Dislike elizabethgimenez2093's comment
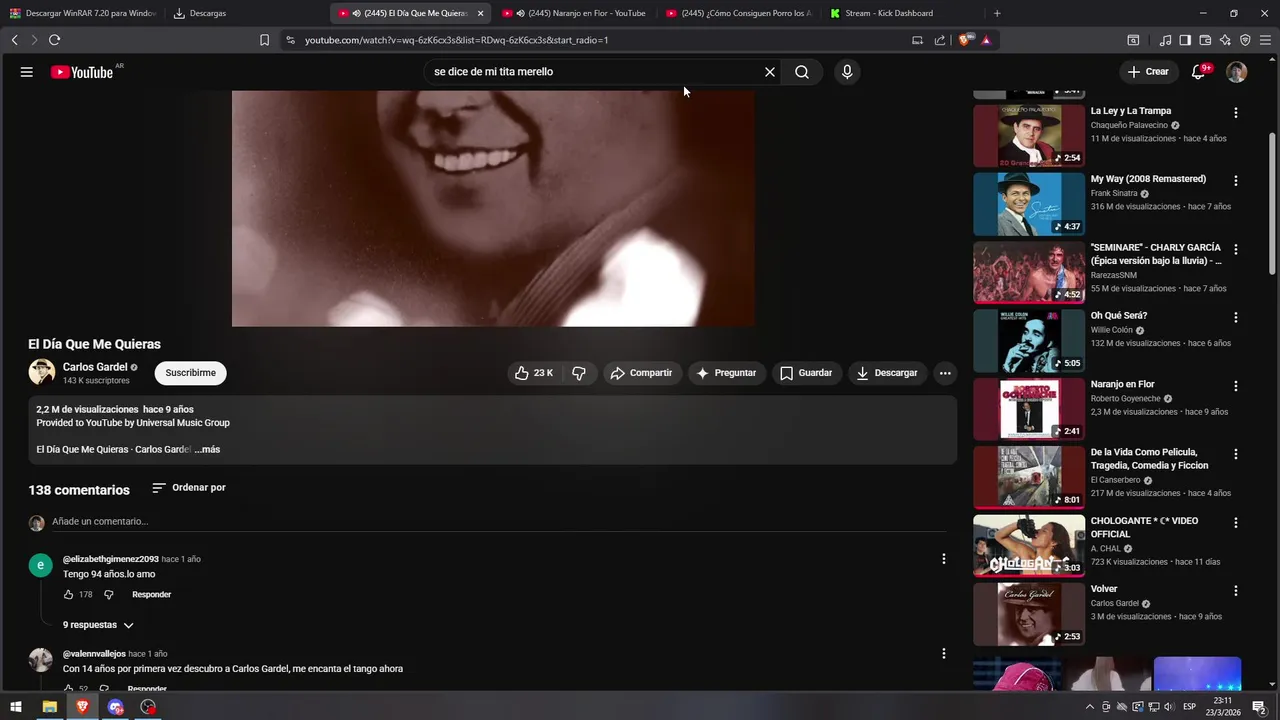Viewport: 1280px width, 720px height. pos(109,594)
